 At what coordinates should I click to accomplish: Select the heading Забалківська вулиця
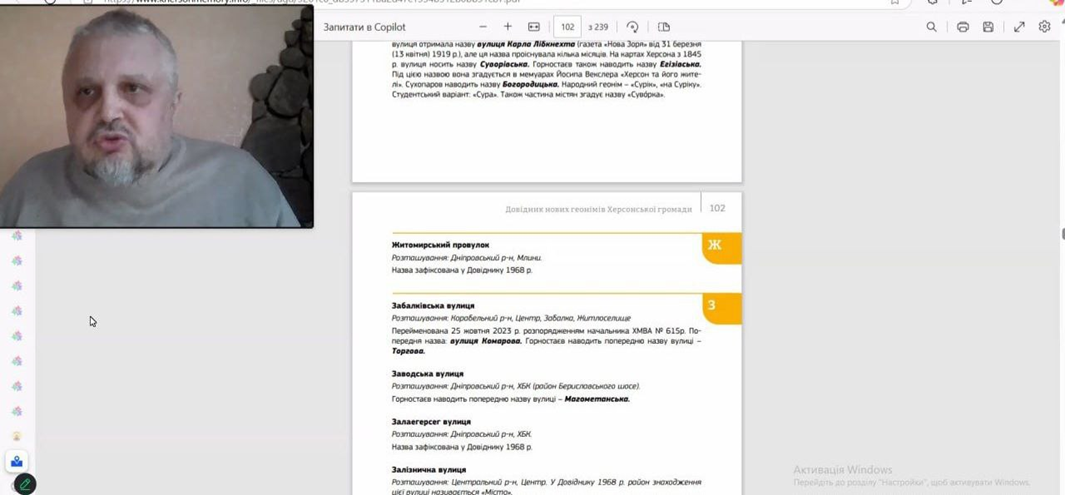coord(433,306)
